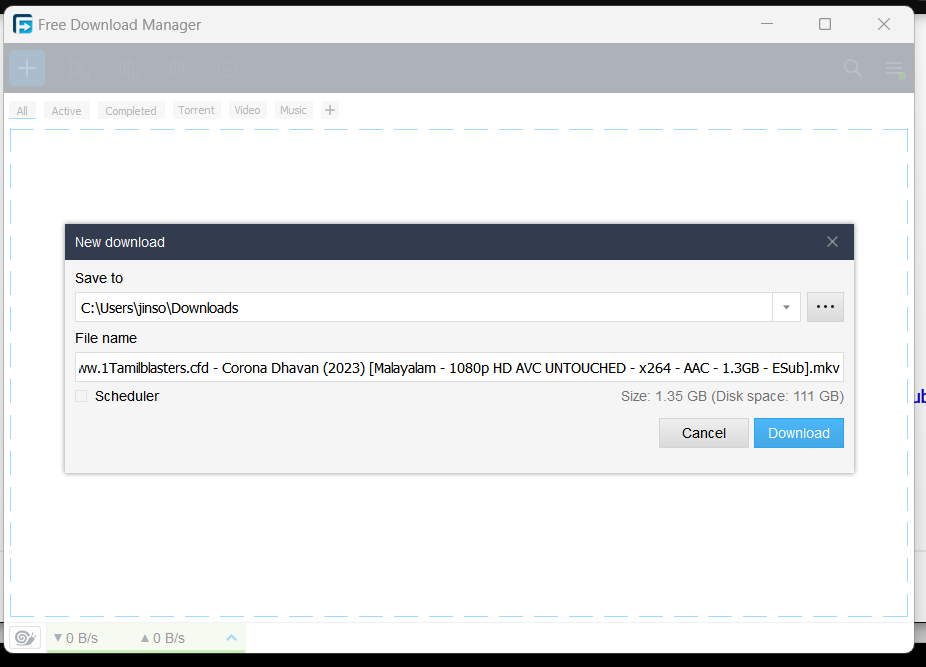Viewport: 926px width, 667px height.
Task: Add a new tag with the plus tab
Action: [330, 110]
